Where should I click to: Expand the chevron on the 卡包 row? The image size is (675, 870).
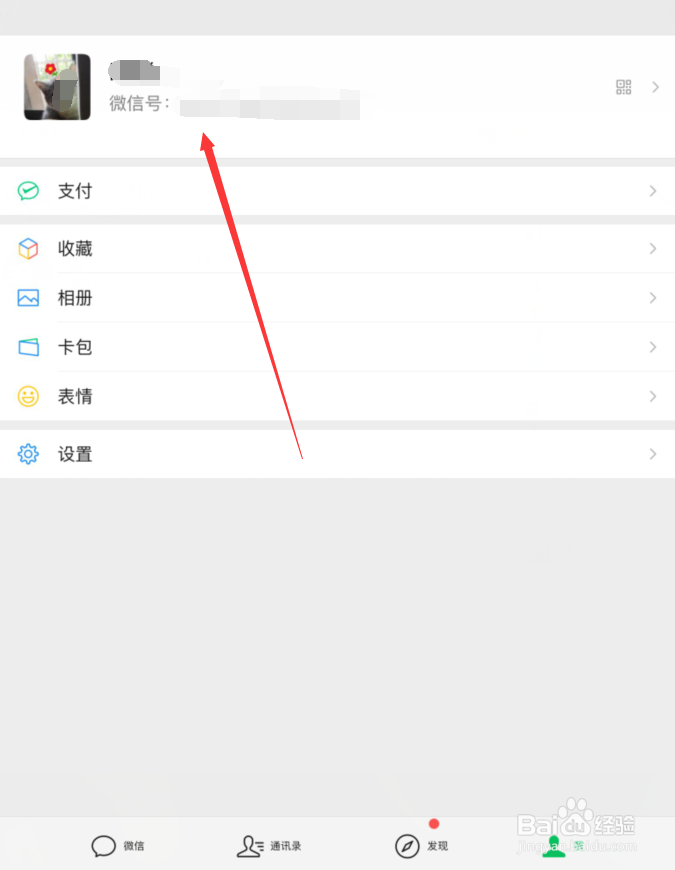tap(653, 347)
